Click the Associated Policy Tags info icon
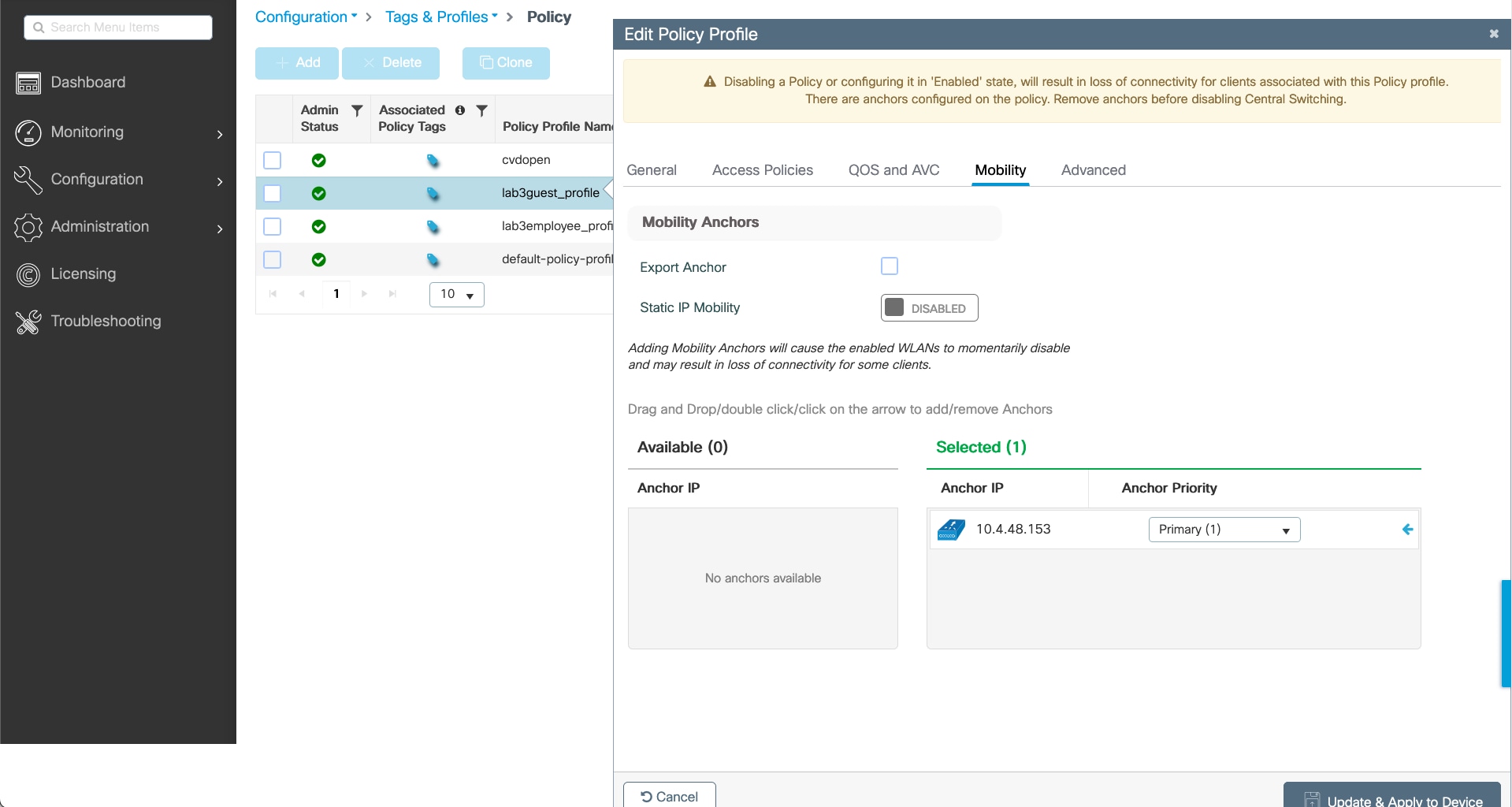This screenshot has width=1512, height=807. [x=460, y=110]
